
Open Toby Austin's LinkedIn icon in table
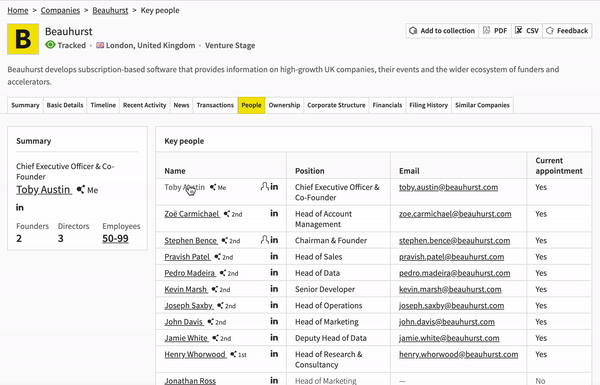[274, 187]
